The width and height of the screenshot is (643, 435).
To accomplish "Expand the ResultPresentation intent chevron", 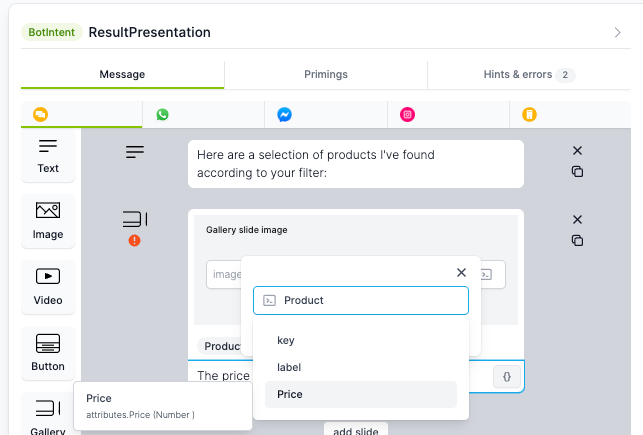I will [618, 32].
